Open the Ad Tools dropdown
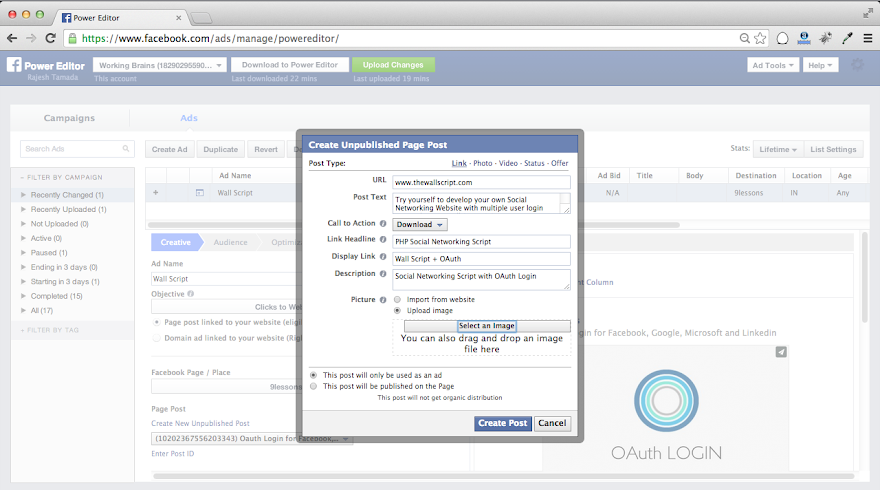 click(x=773, y=65)
